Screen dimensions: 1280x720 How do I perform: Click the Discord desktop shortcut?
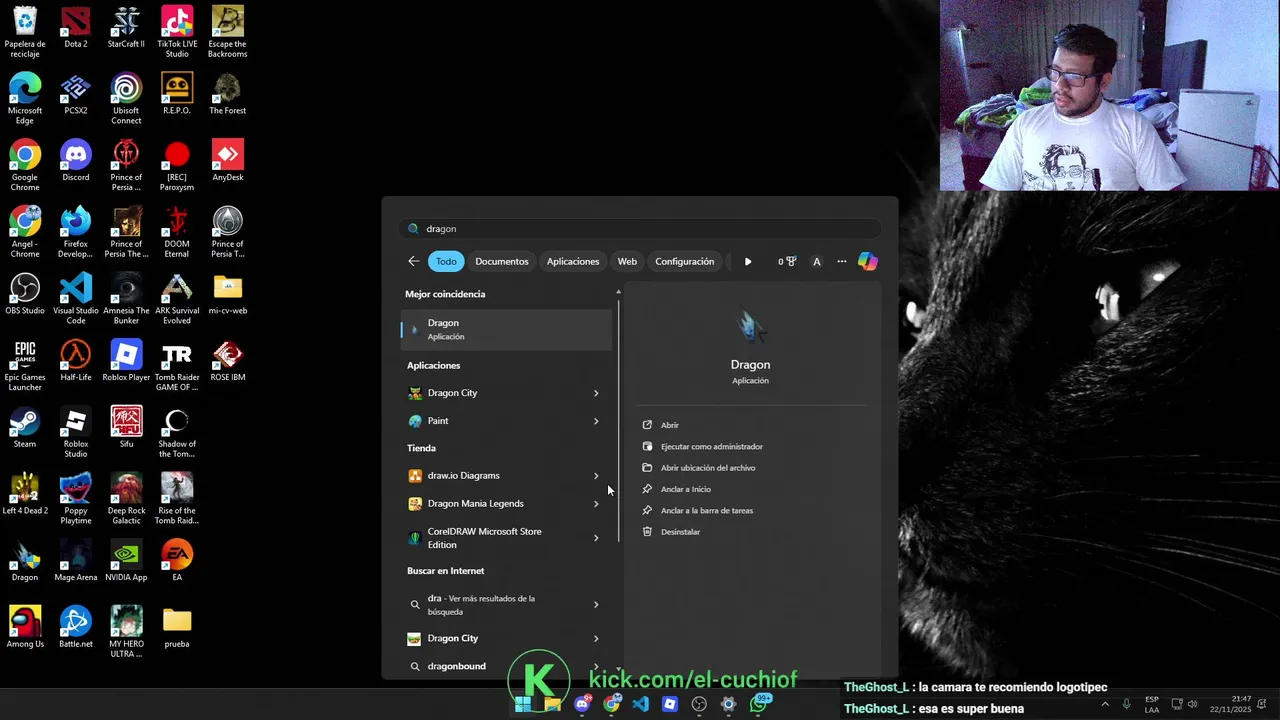tap(75, 162)
